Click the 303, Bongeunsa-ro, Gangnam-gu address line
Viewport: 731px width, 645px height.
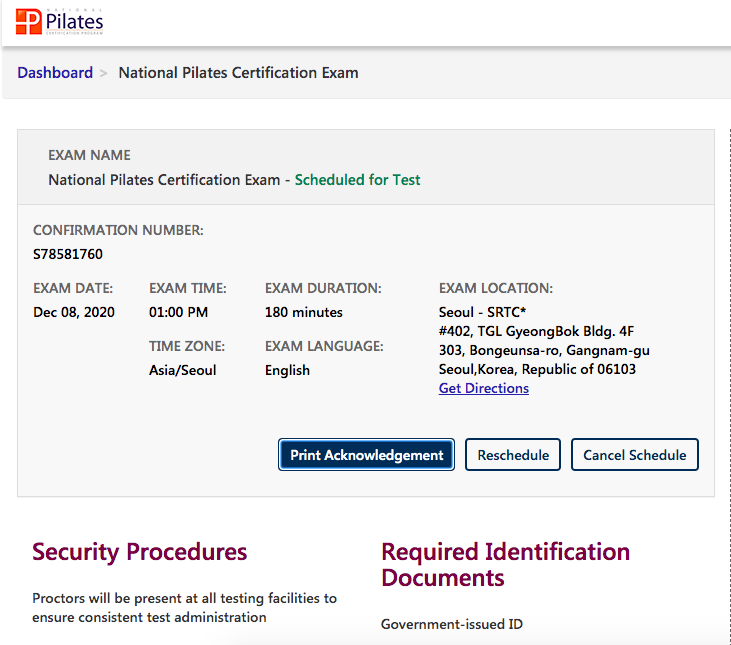click(x=544, y=350)
